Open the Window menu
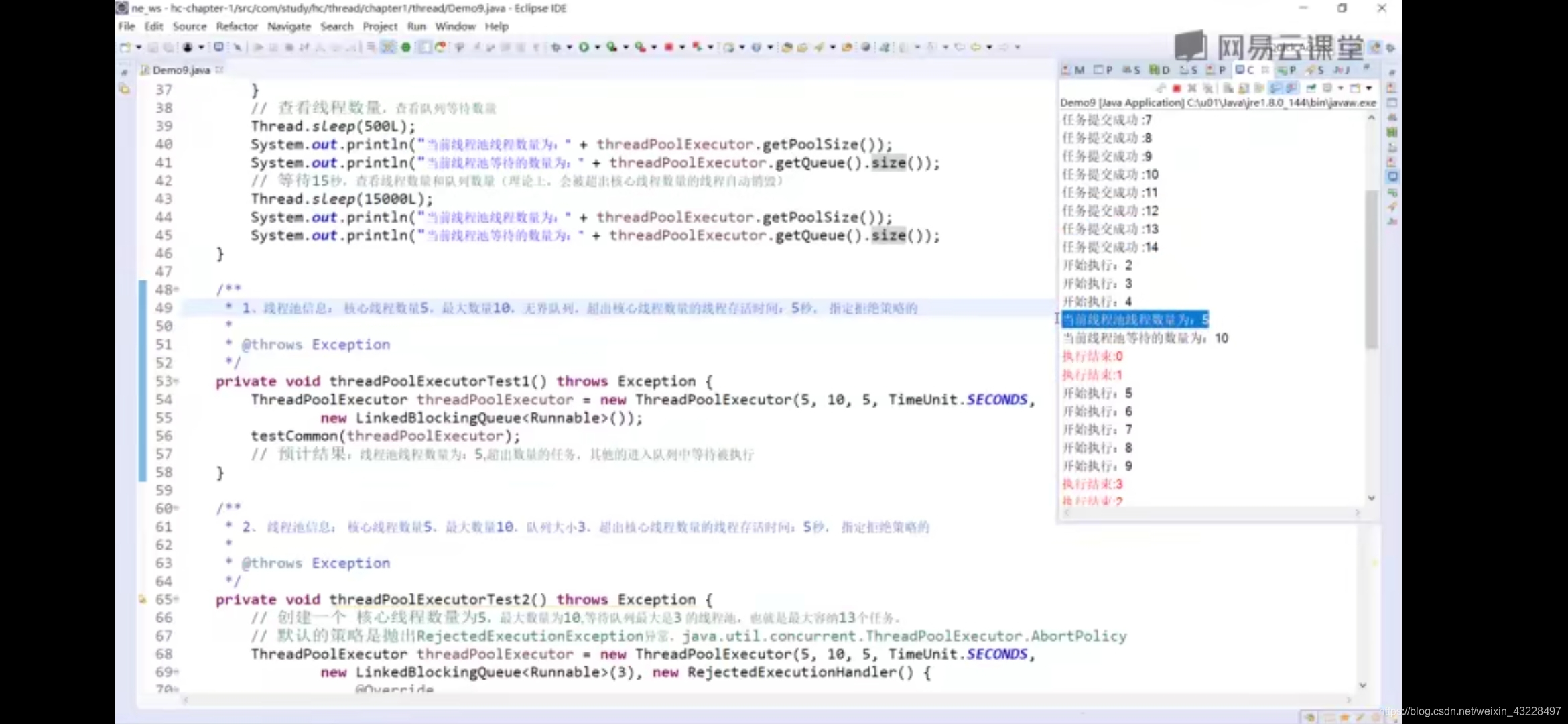This screenshot has height=724, width=1568. coord(455,26)
